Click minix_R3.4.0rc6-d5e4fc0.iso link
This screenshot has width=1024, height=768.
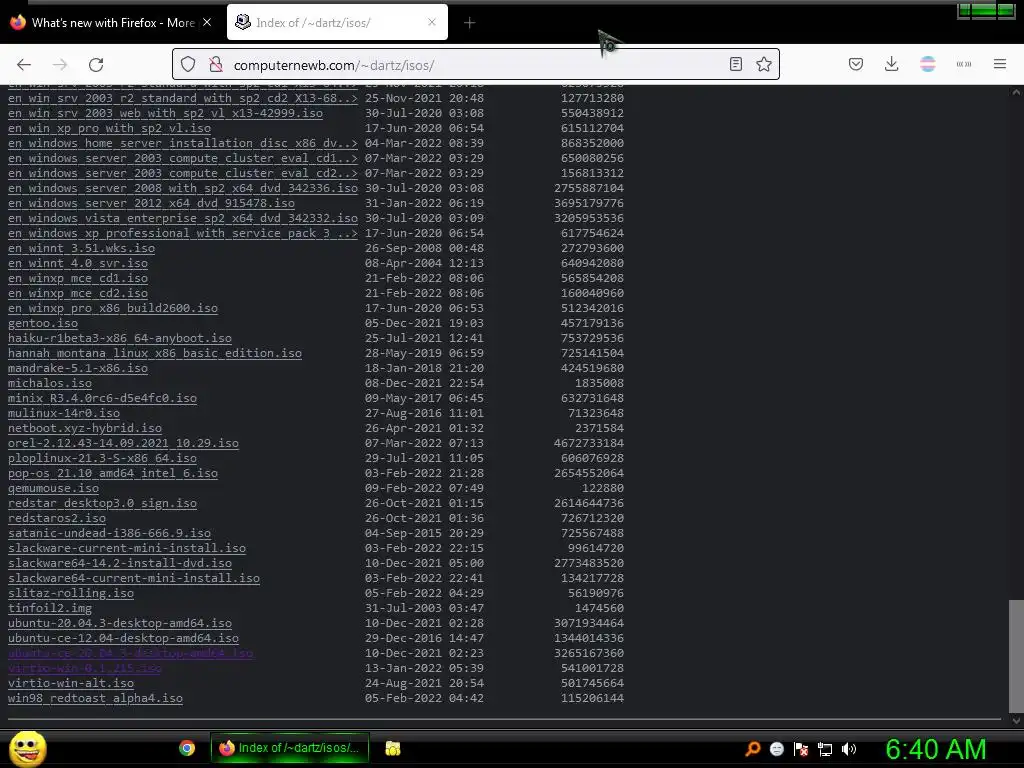(102, 398)
